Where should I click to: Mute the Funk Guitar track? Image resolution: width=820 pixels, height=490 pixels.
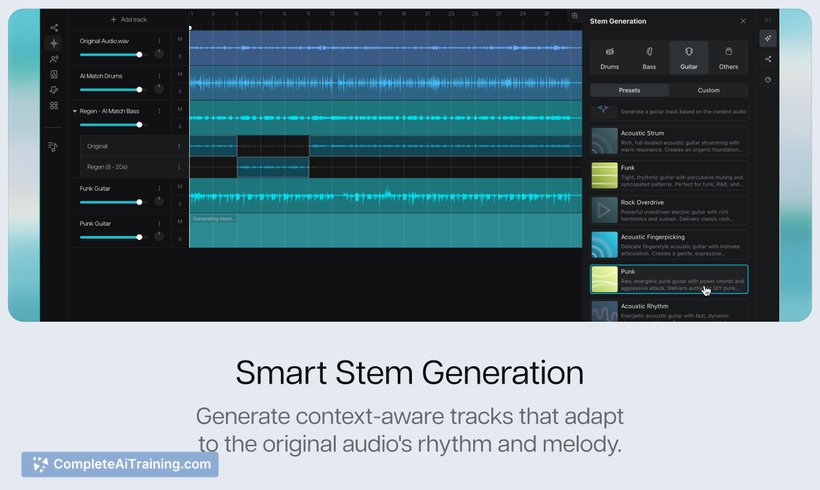(180, 186)
